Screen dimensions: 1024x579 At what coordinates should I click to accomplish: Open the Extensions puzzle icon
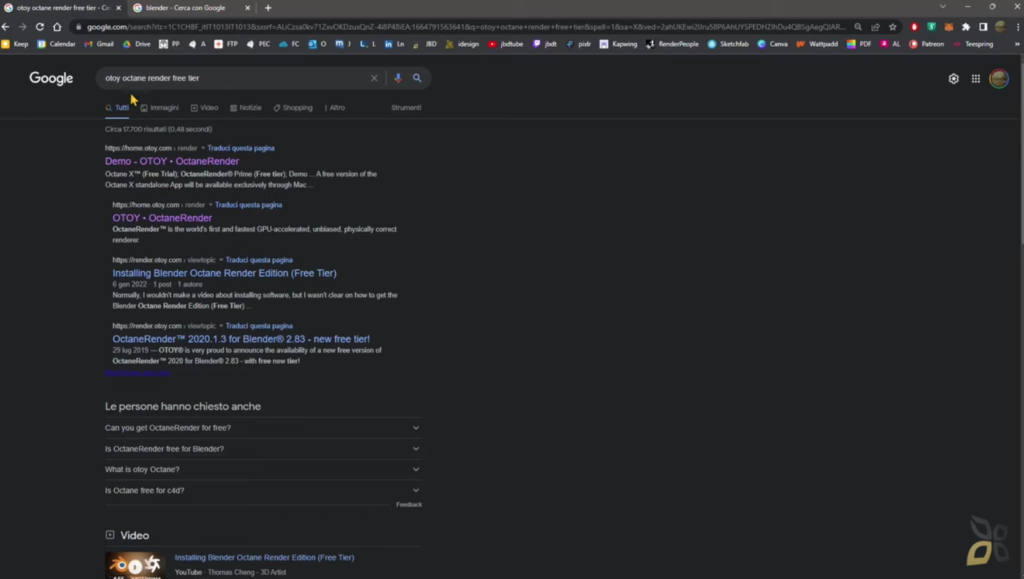(x=966, y=27)
